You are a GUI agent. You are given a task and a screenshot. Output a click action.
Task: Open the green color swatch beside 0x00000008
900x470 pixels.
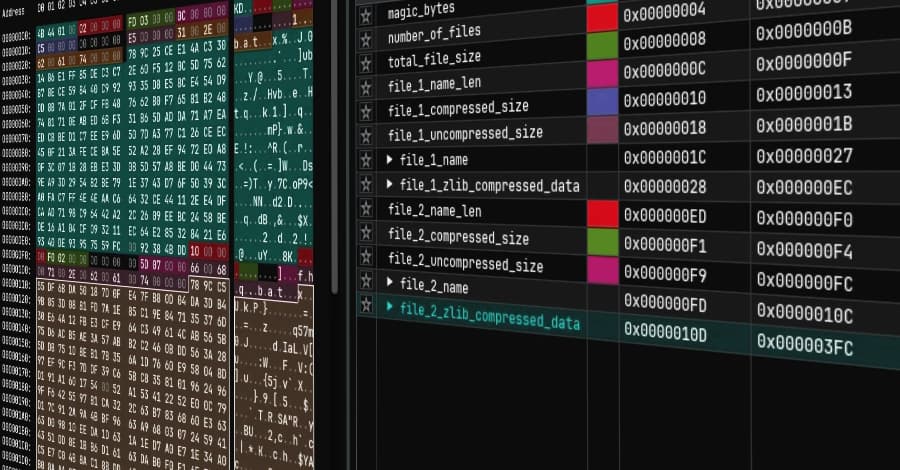(x=601, y=45)
